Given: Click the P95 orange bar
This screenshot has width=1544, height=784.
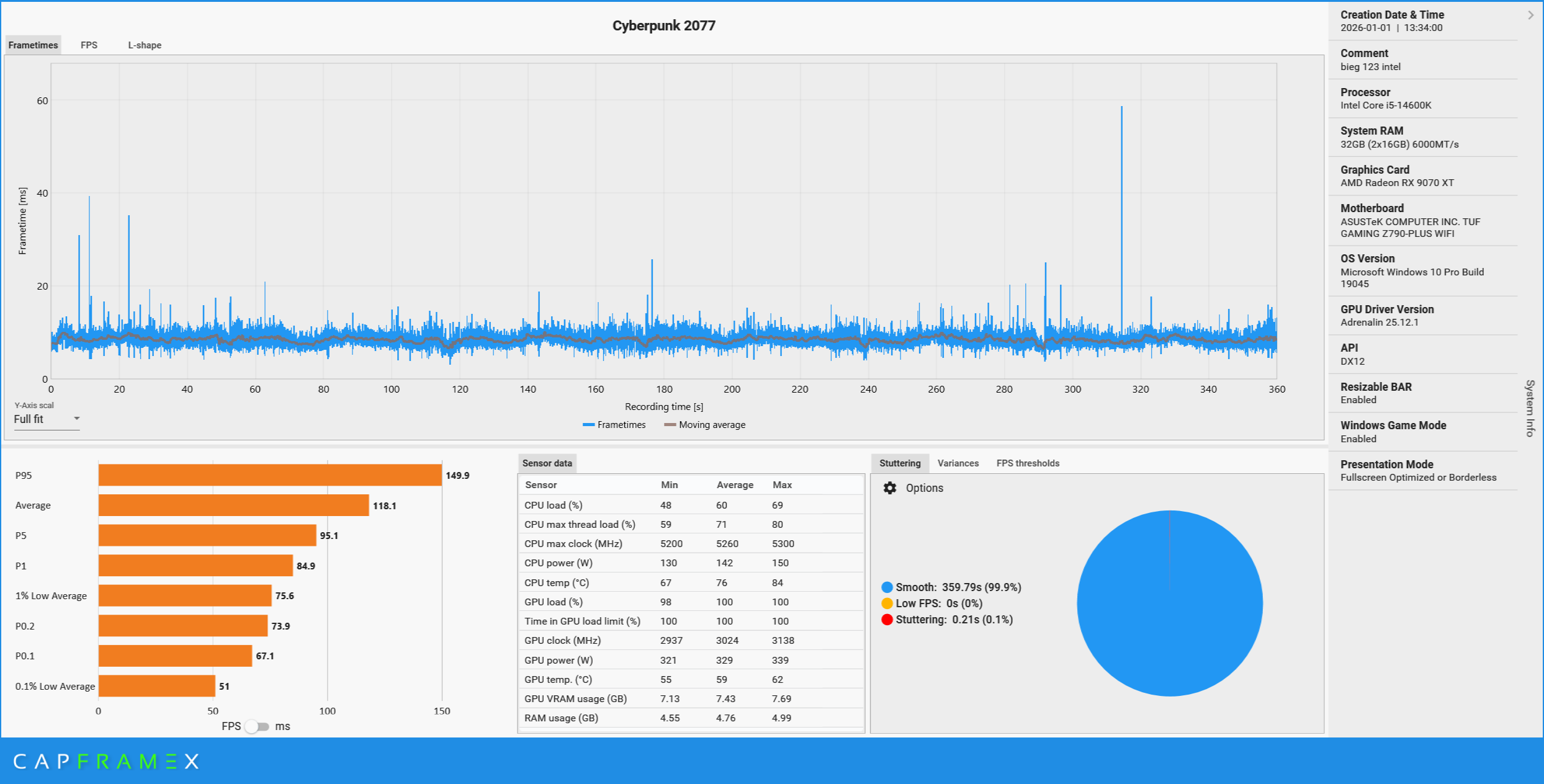Looking at the screenshot, I should coord(270,475).
